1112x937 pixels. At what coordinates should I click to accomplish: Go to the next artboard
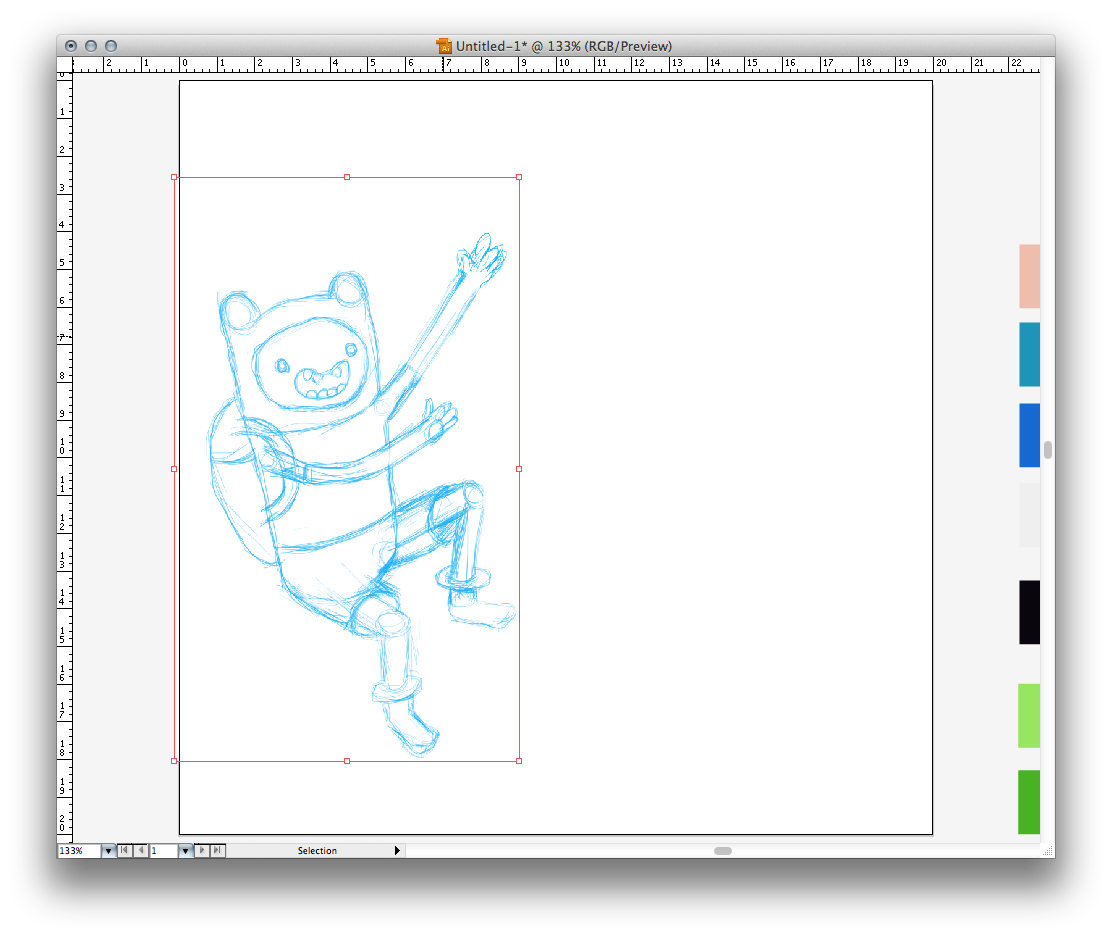click(x=202, y=851)
